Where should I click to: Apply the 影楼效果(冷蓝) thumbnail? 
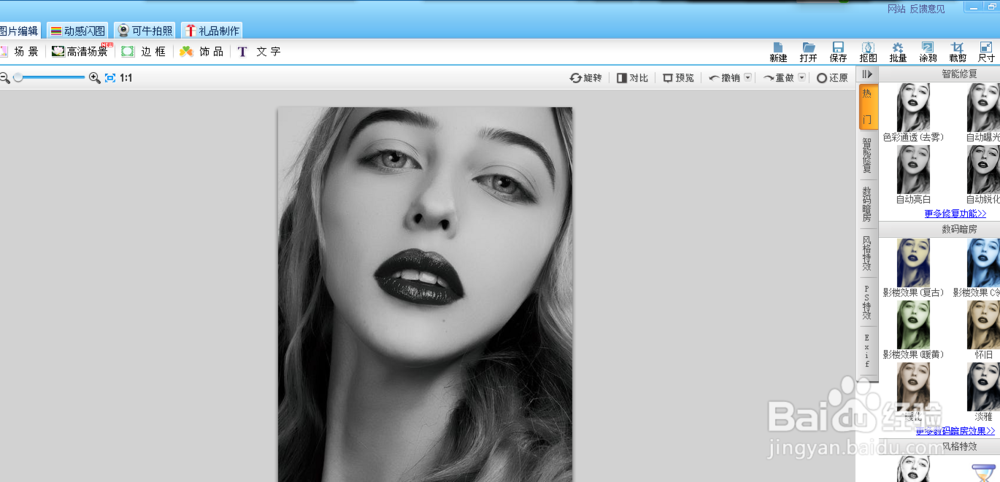tap(983, 263)
